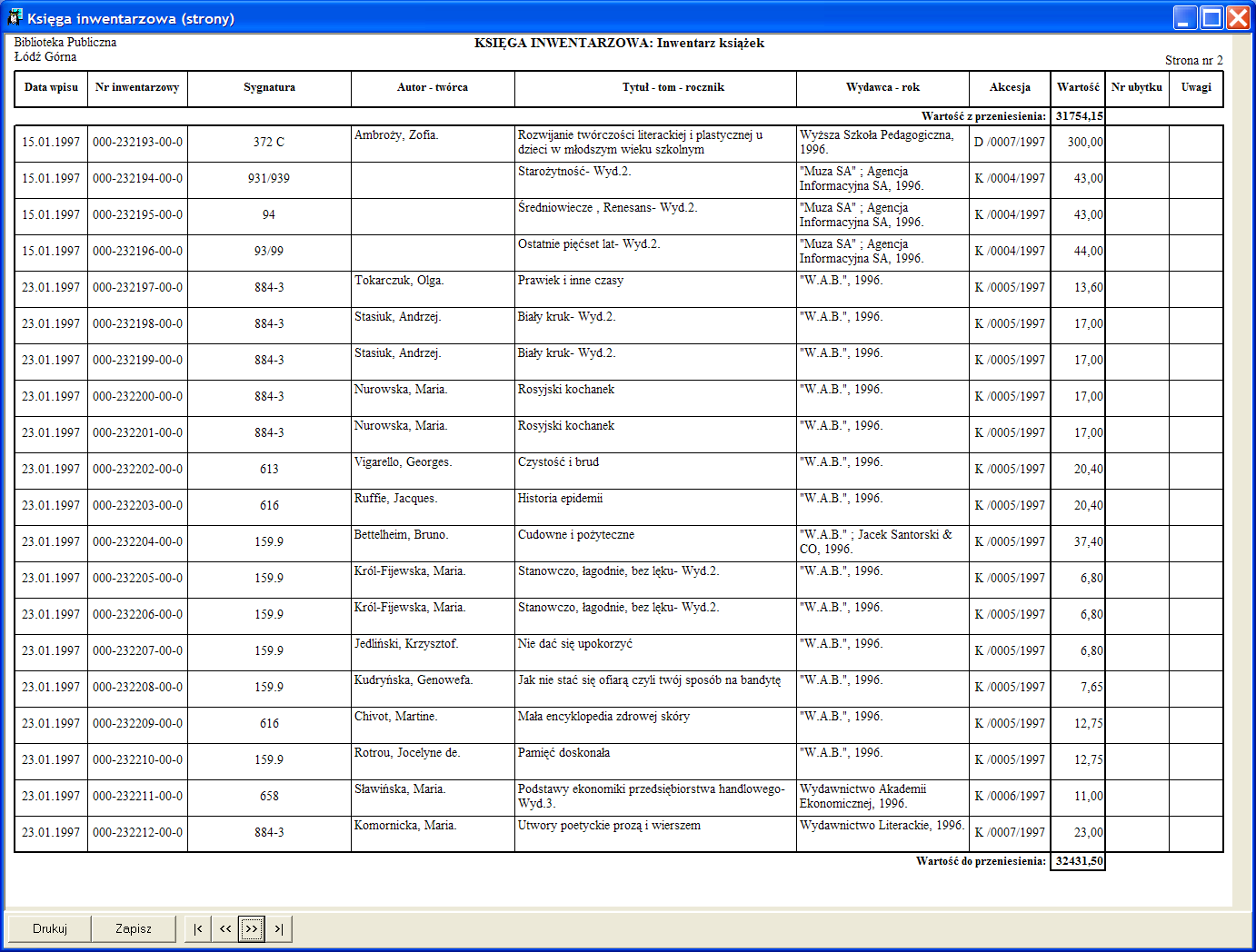Click inventory number 000-232199-00-0
The height and width of the screenshot is (952, 1256).
[137, 361]
